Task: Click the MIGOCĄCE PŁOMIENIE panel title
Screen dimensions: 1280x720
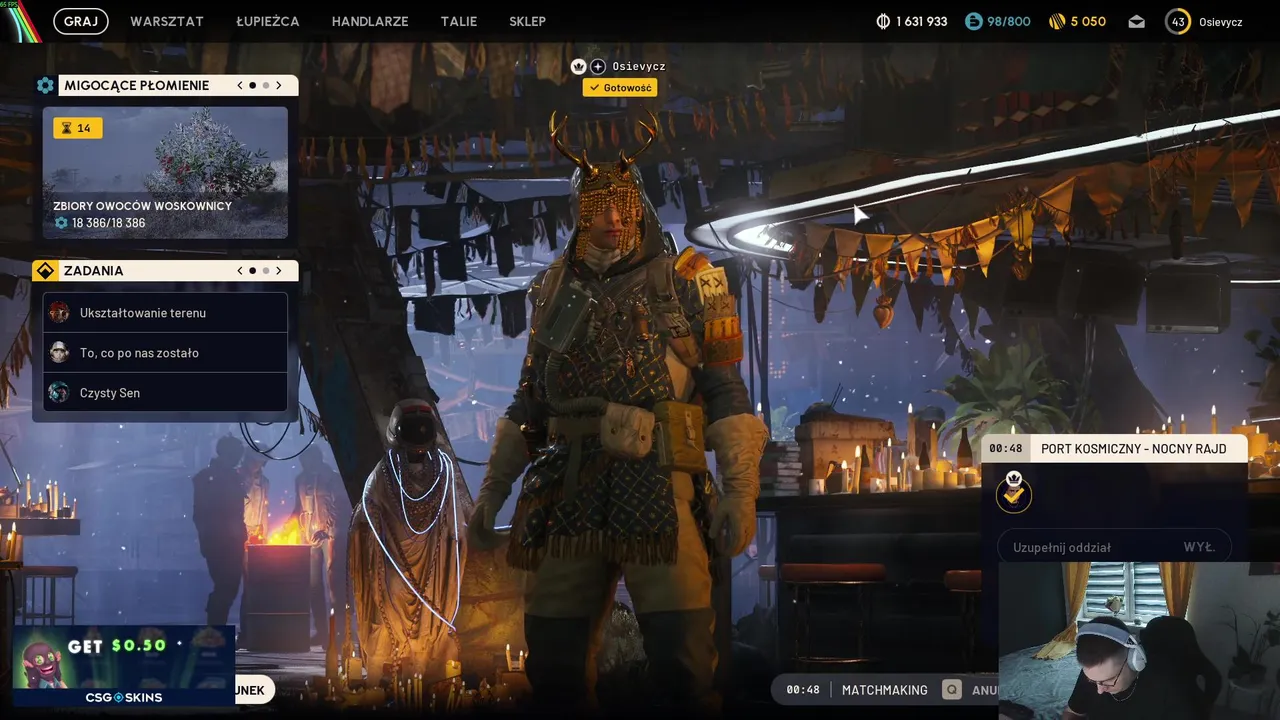Action: (137, 85)
